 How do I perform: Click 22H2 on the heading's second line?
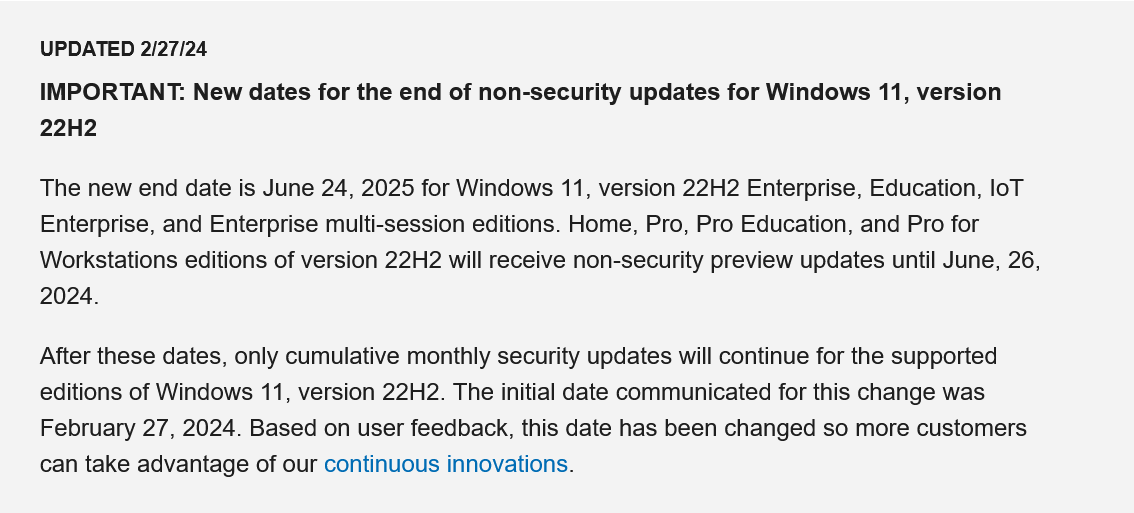tap(68, 128)
